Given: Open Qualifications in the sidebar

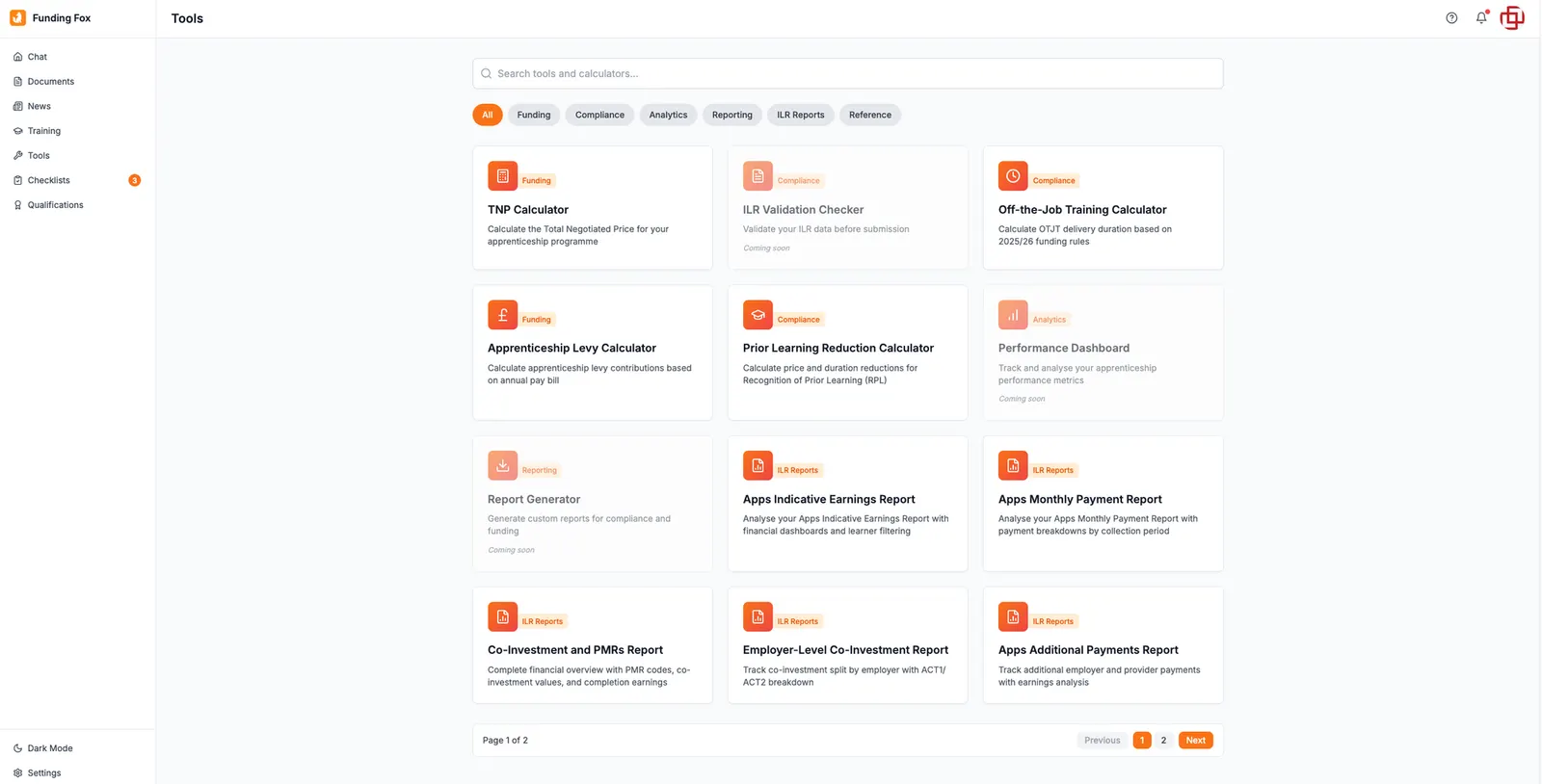Looking at the screenshot, I should point(77,205).
